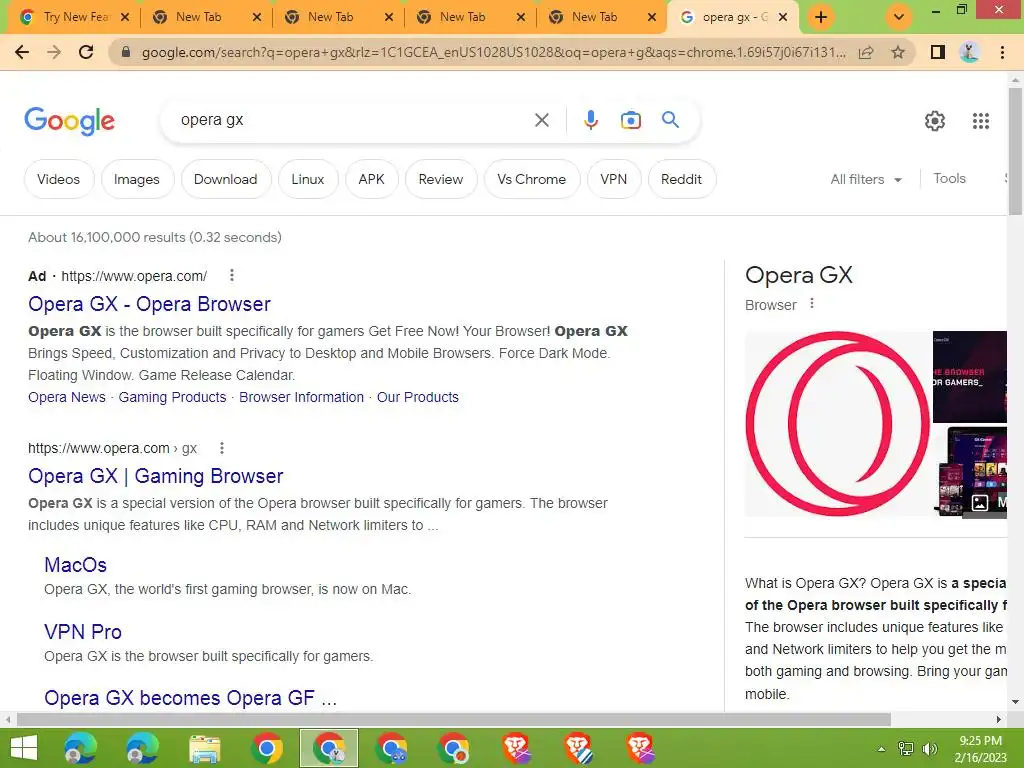The image size is (1024, 768).
Task: Open the Windows Start menu
Action: click(24, 748)
